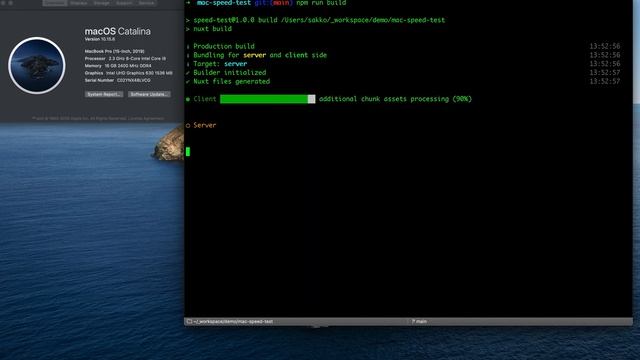Select the Graphics information line
This screenshot has width=640, height=360.
pyautogui.click(x=129, y=73)
